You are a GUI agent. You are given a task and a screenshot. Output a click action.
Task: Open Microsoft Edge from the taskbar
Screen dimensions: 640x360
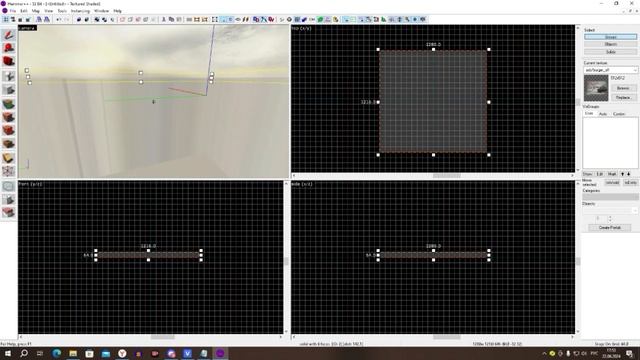coord(56,353)
